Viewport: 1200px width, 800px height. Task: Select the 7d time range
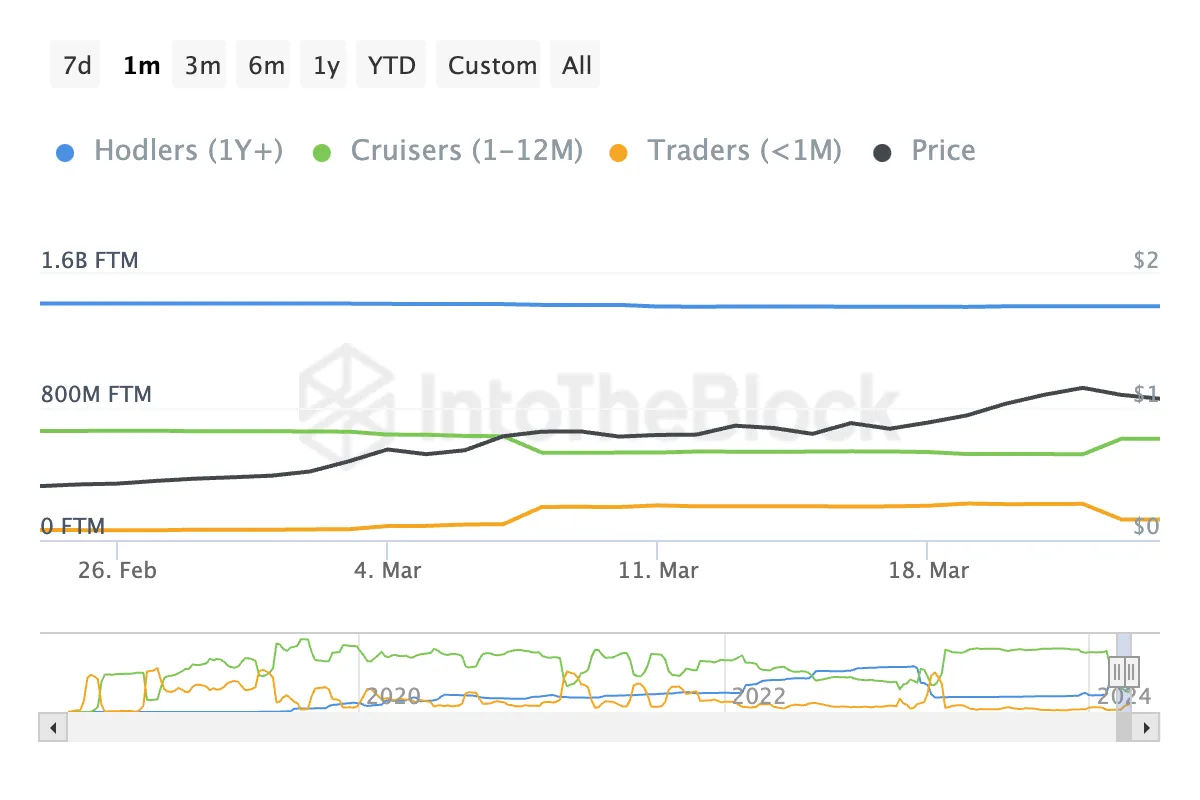(76, 66)
